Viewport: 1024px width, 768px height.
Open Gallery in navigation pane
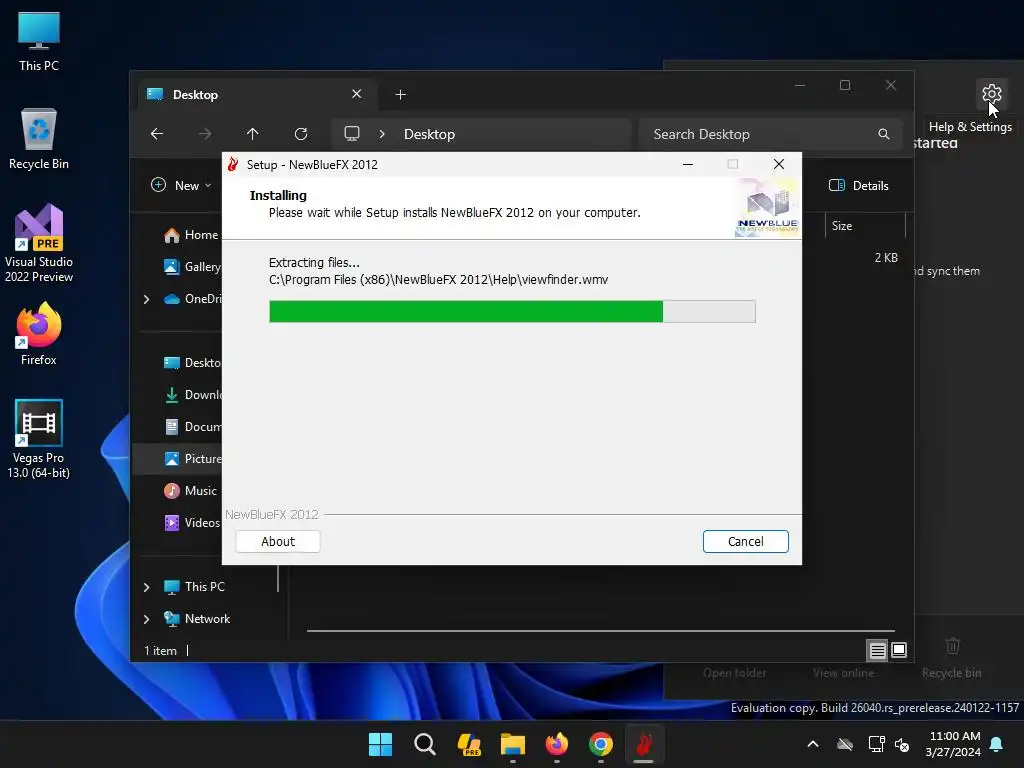click(193, 266)
